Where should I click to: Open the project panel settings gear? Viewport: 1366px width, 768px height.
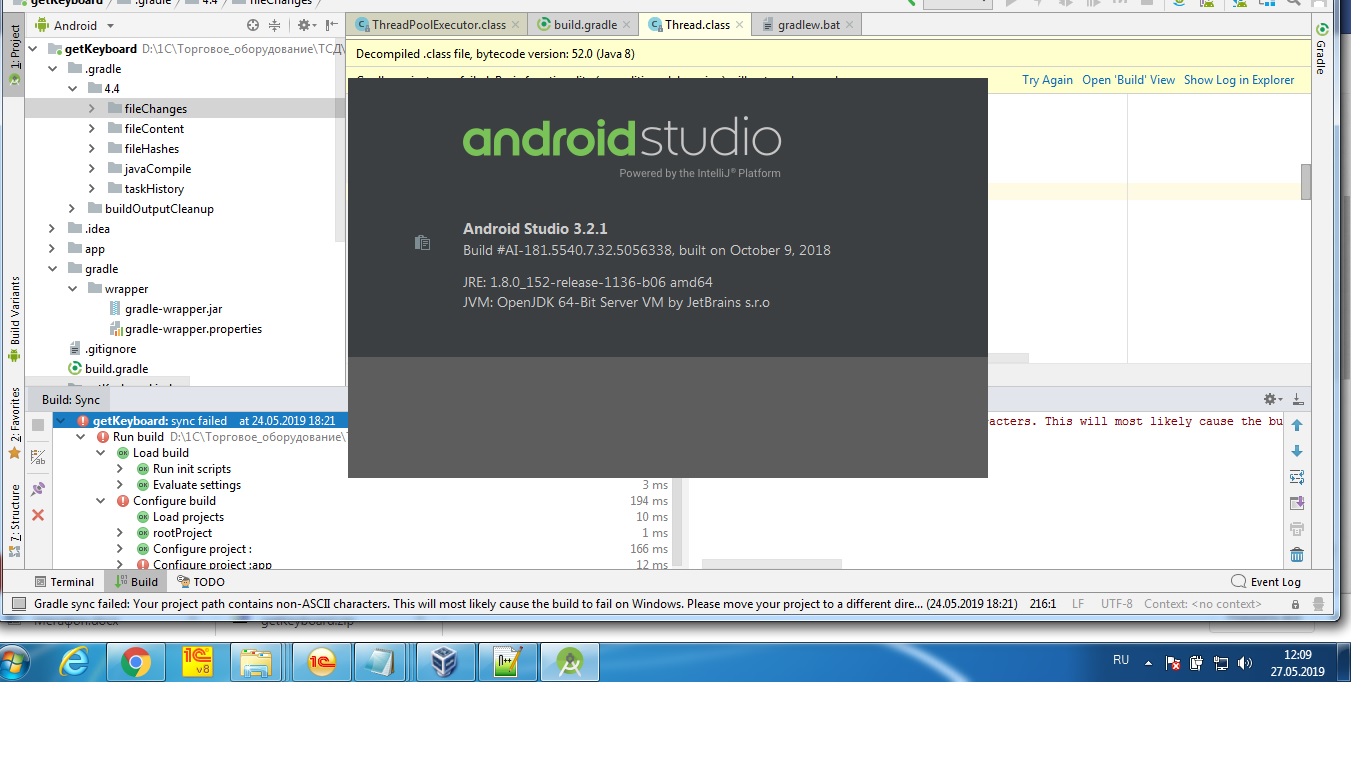(x=305, y=25)
